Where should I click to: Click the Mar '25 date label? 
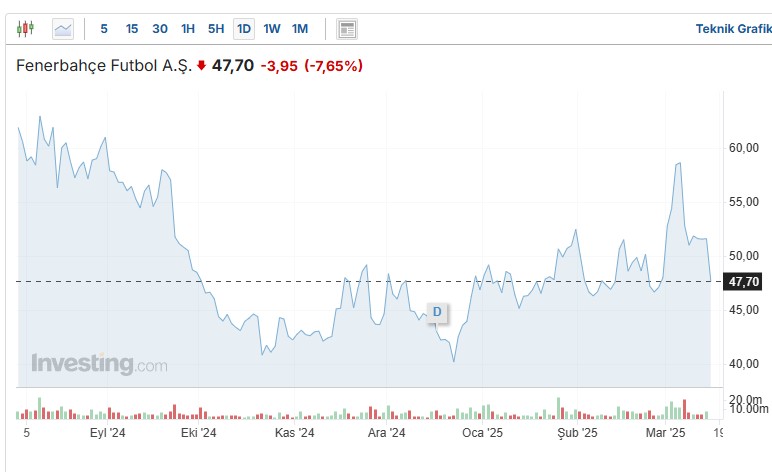pyautogui.click(x=665, y=433)
